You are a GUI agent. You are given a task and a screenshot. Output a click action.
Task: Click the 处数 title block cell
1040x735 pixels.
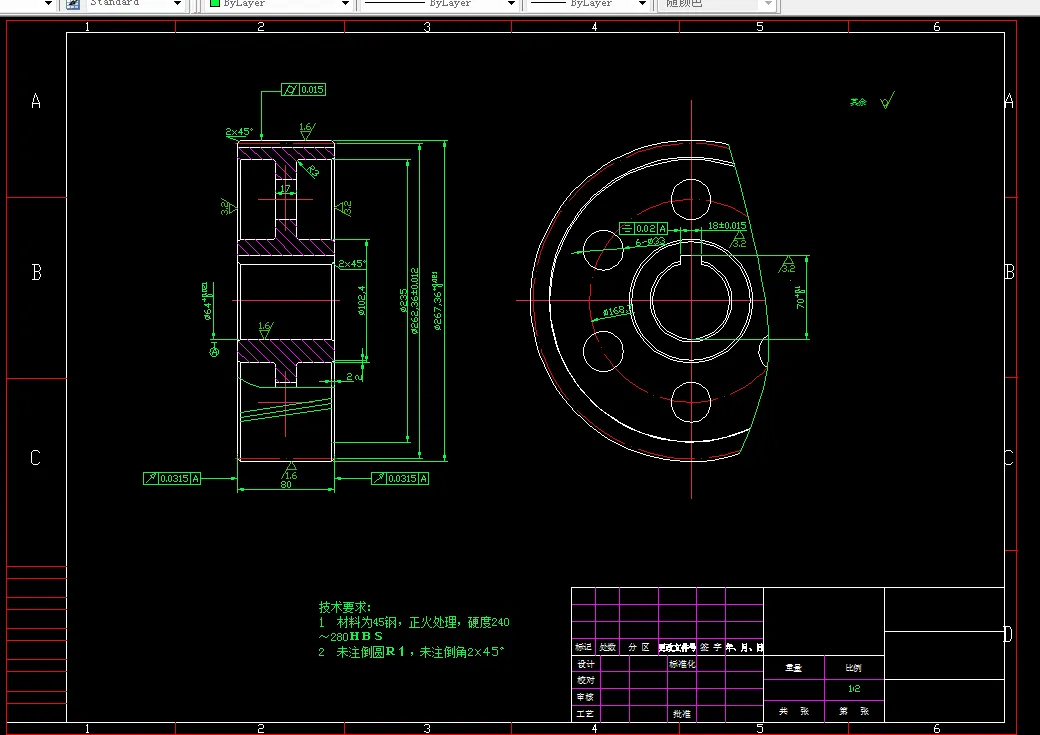pos(608,647)
